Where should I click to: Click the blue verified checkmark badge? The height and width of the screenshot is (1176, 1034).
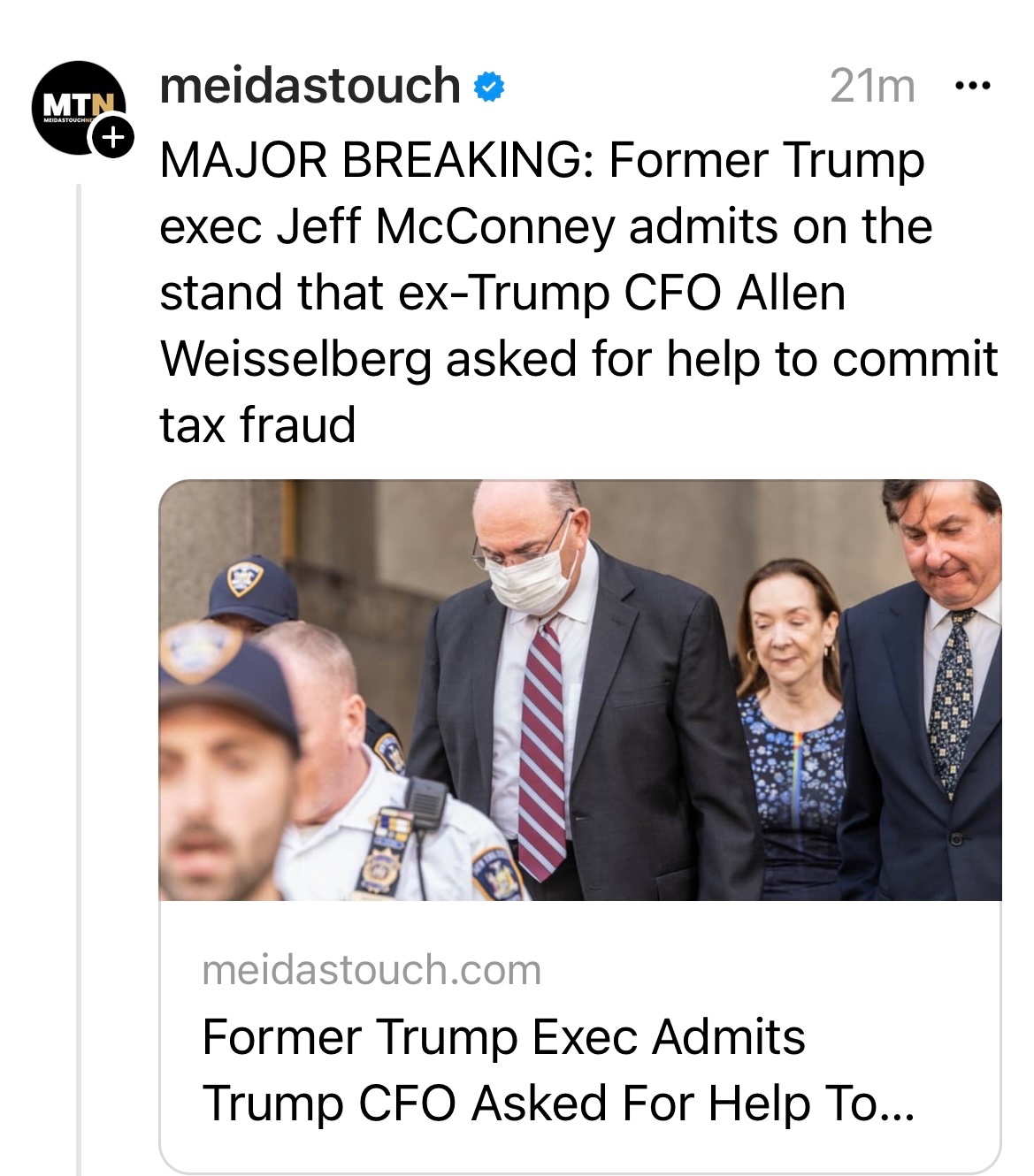[489, 88]
